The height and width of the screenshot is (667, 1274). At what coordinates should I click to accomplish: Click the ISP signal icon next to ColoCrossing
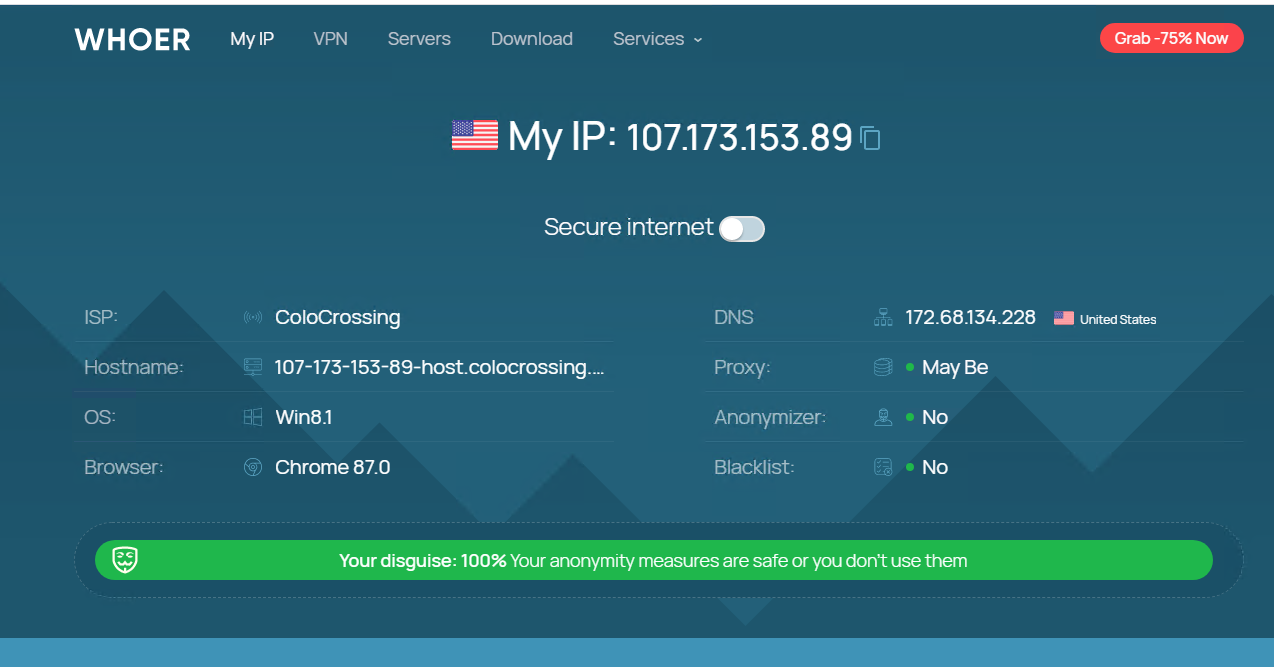(253, 318)
